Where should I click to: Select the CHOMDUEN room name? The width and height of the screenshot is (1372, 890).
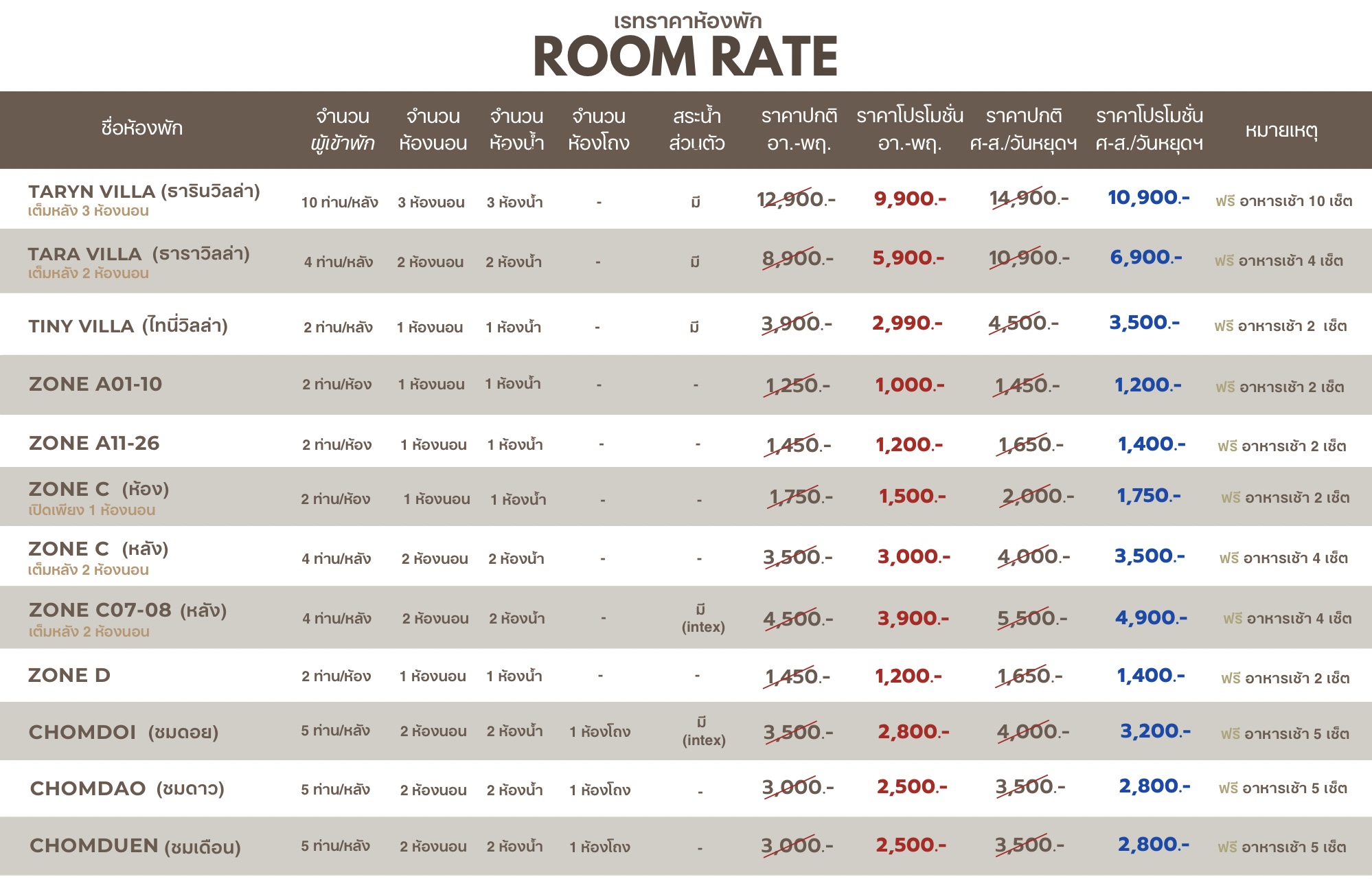(x=135, y=846)
